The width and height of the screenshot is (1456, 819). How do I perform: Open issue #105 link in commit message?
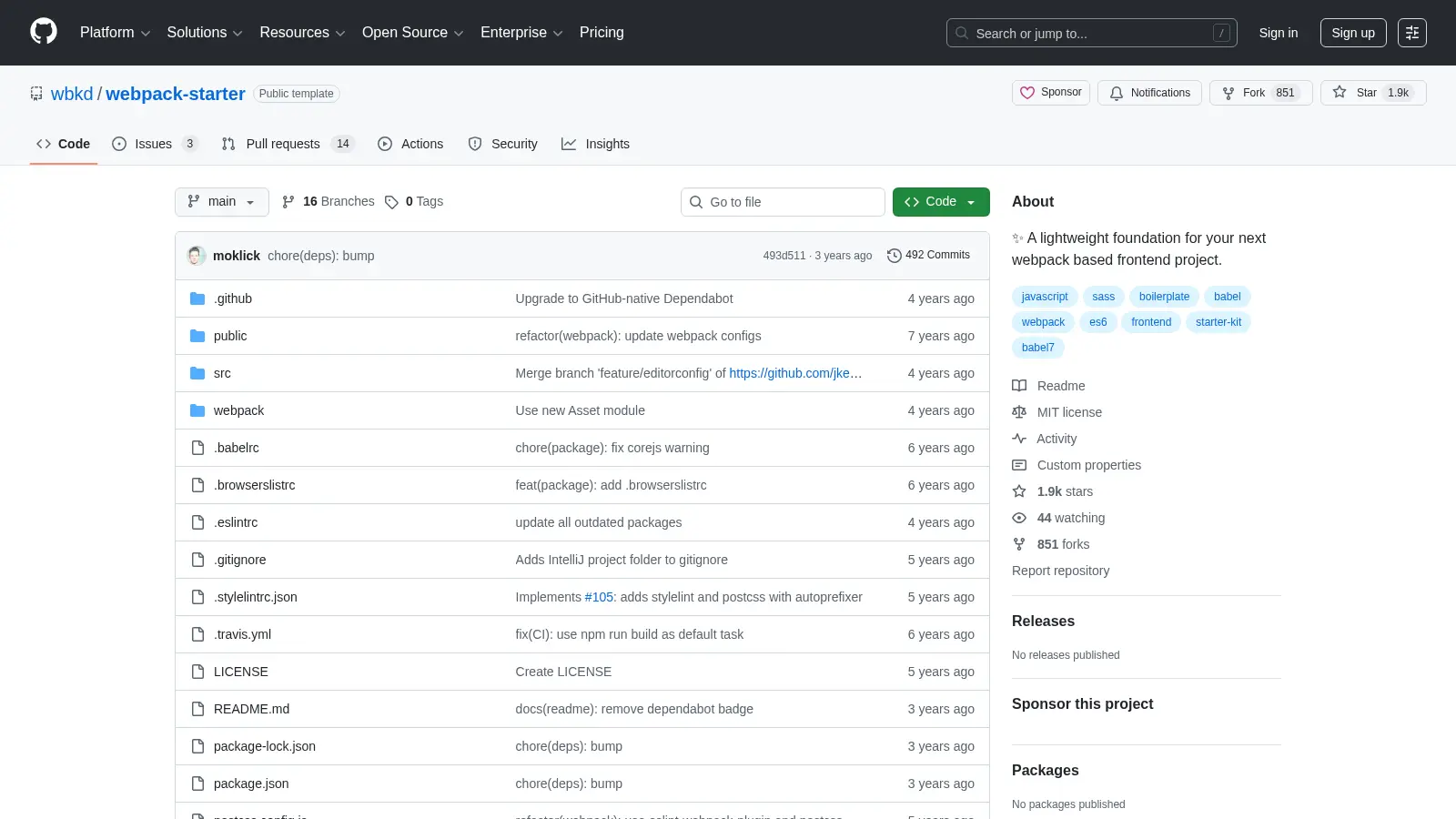click(599, 597)
